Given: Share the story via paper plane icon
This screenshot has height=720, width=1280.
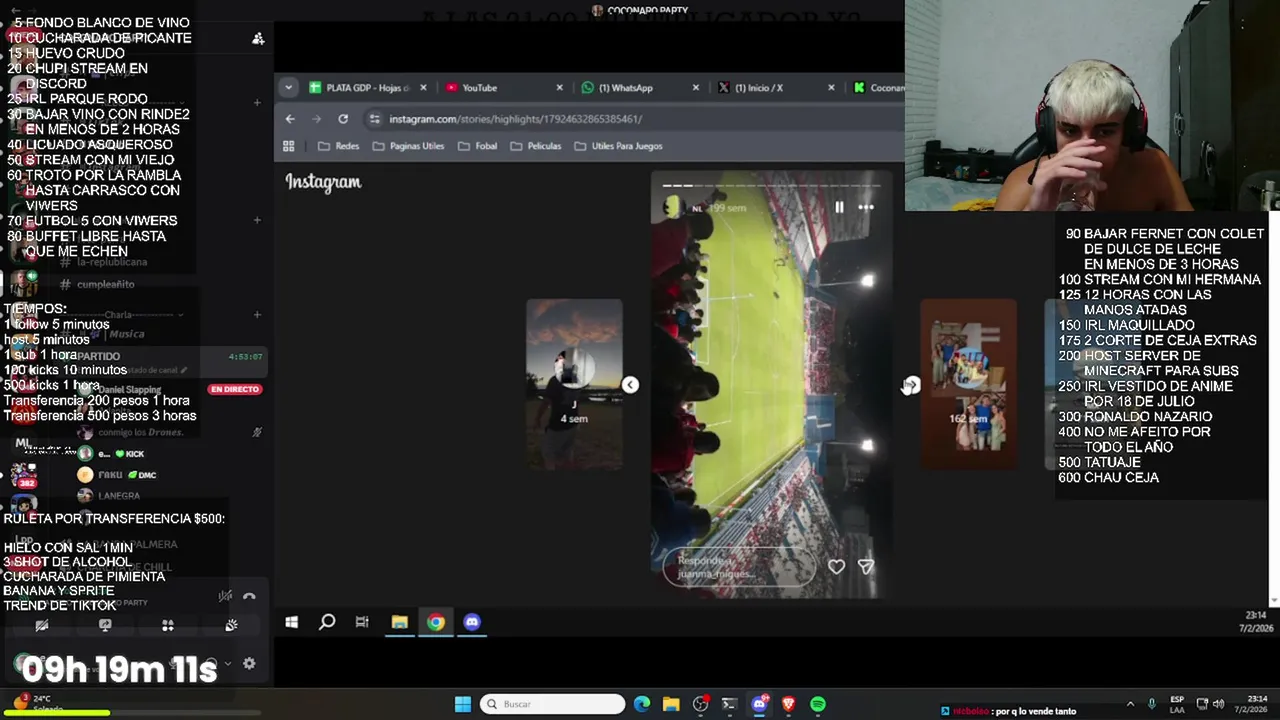Looking at the screenshot, I should click(x=866, y=566).
